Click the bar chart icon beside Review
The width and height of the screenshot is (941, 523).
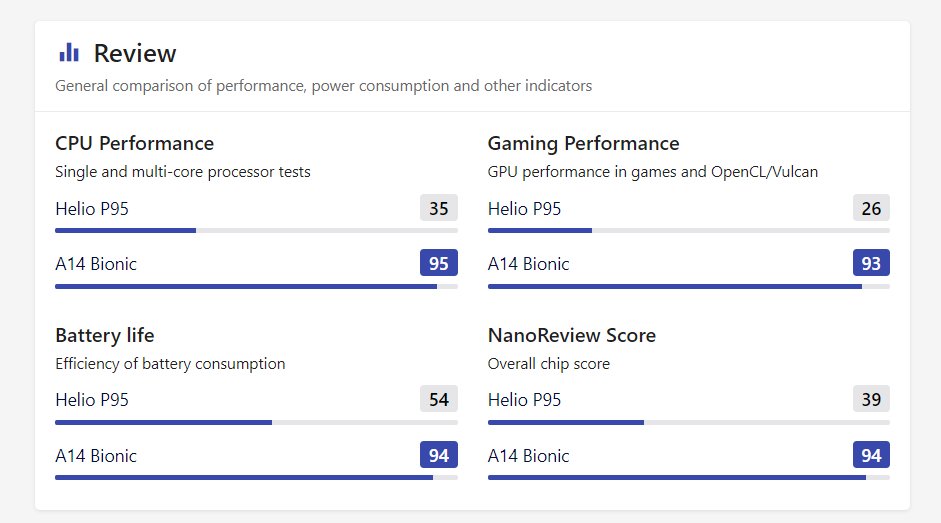point(69,53)
